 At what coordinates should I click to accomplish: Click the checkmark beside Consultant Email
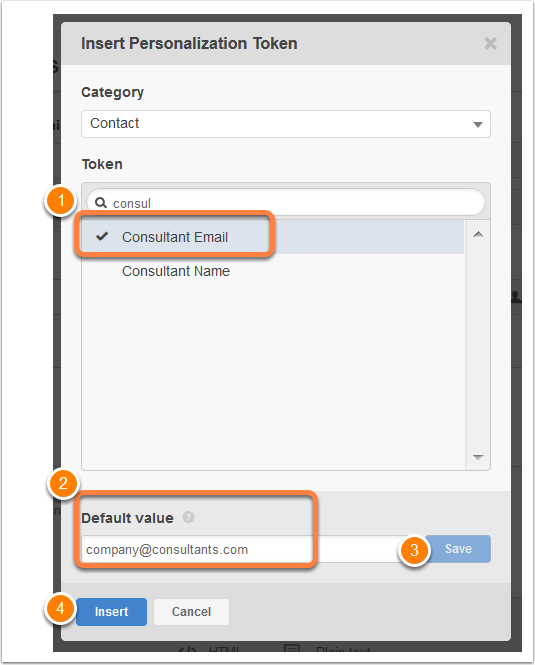[x=102, y=236]
